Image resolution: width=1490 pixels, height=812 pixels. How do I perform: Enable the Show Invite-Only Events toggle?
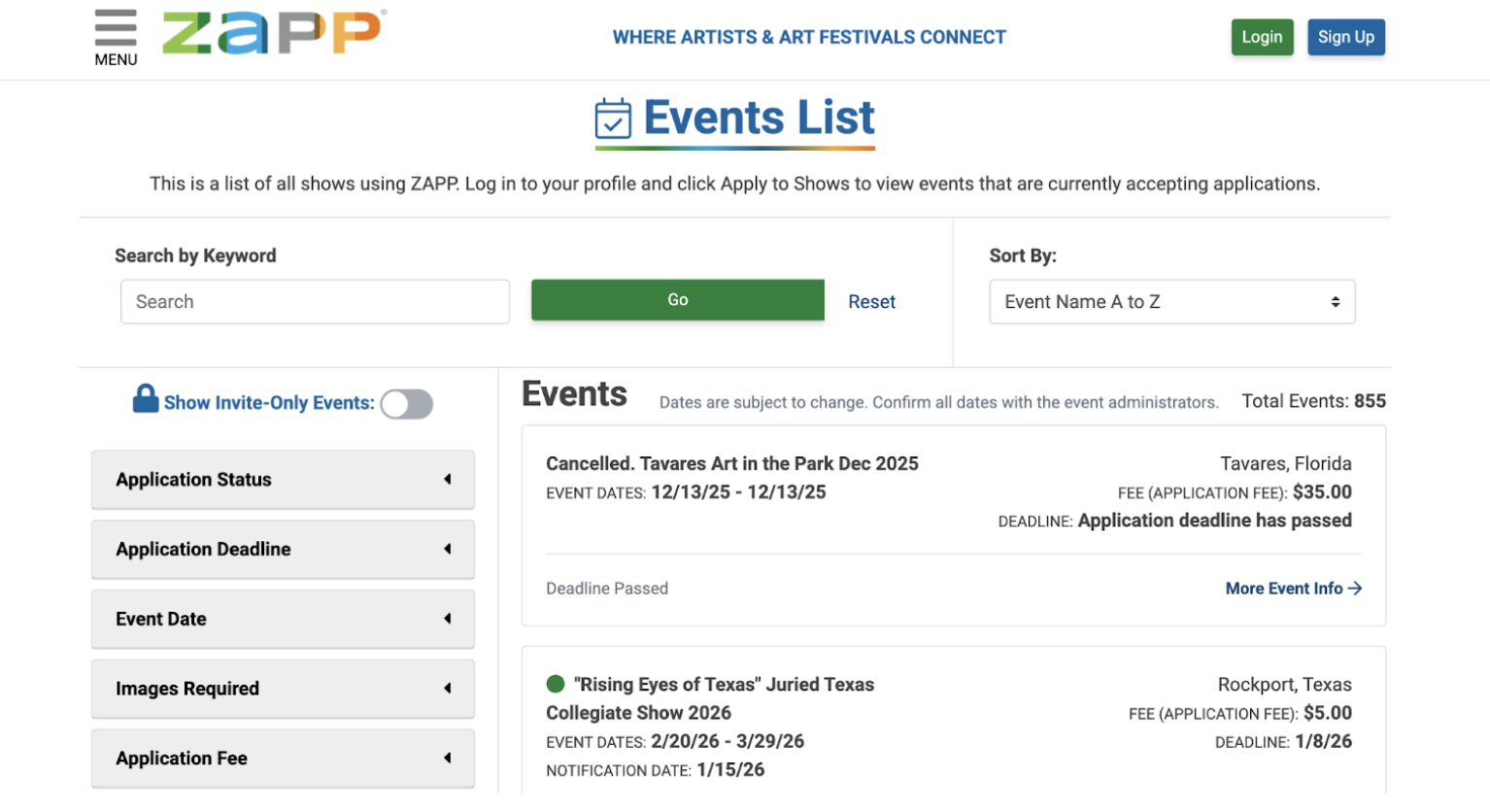tap(407, 403)
